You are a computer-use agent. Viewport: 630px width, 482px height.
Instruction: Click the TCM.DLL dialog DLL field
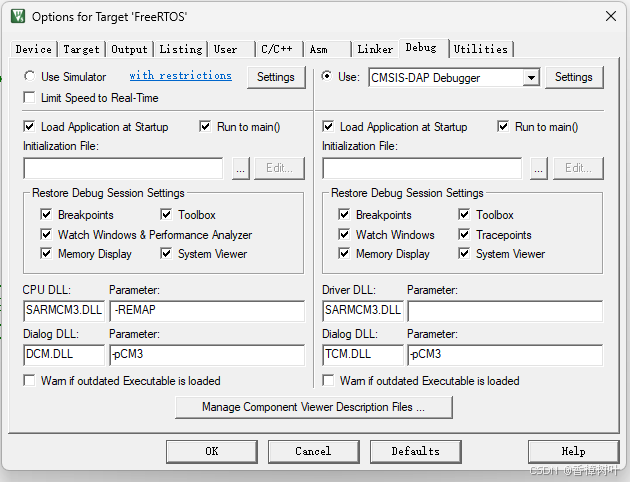pyautogui.click(x=363, y=355)
